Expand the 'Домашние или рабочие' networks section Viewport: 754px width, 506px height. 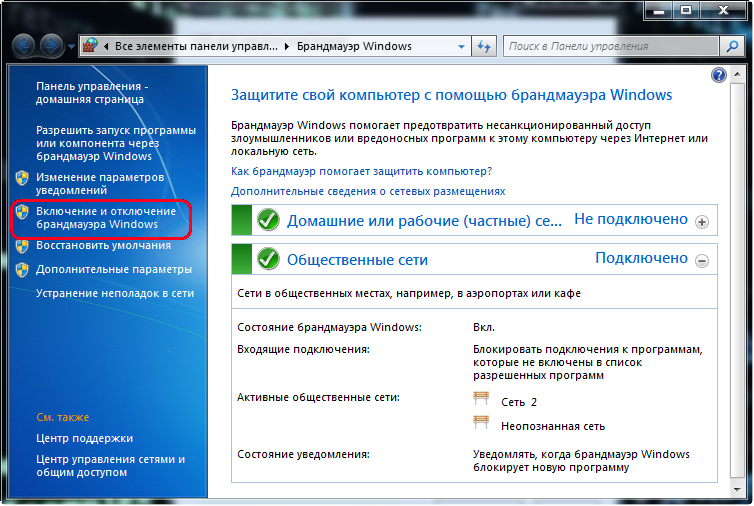(x=702, y=222)
